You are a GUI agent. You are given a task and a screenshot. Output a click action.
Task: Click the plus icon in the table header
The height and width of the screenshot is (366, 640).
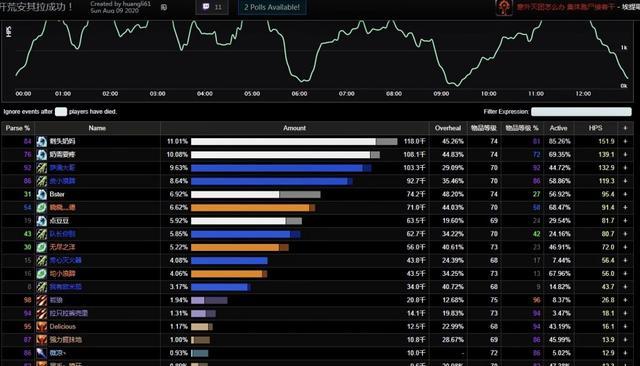625,128
